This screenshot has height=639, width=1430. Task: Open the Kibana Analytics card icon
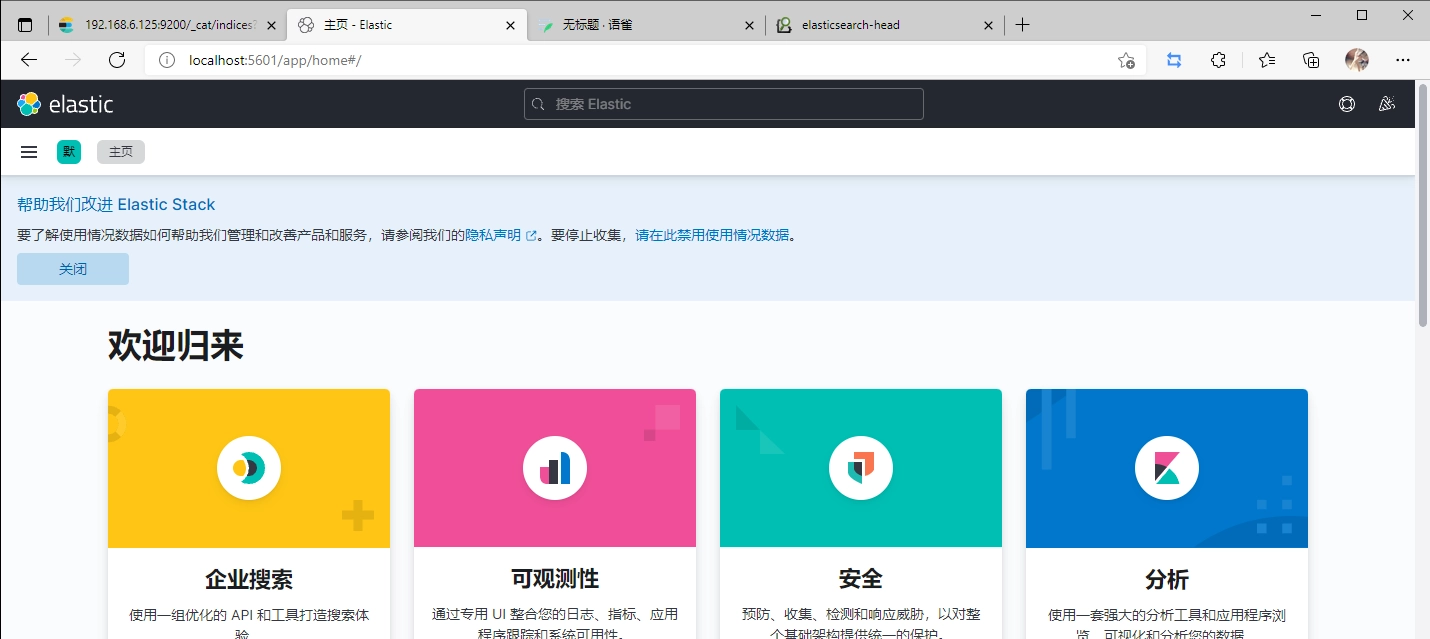click(x=1166, y=467)
